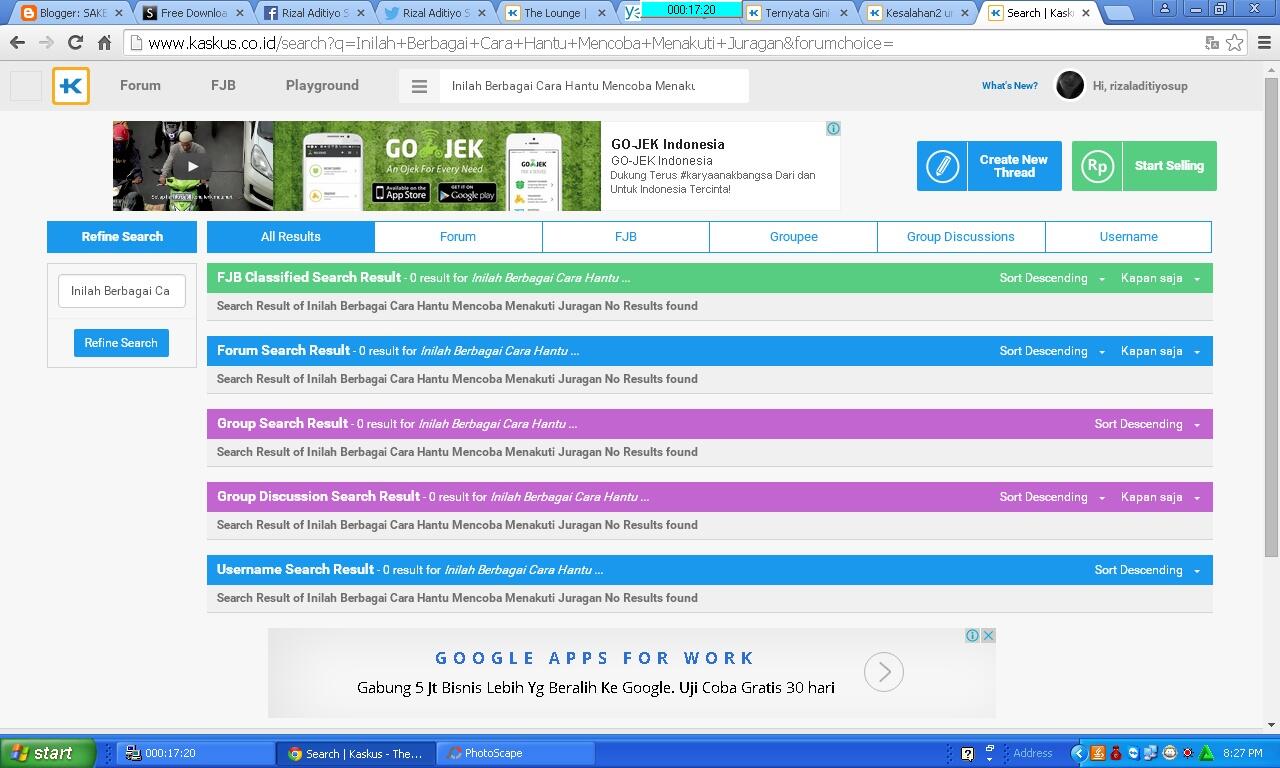1280x768 pixels.
Task: Open the Windows start button
Action: [47, 753]
